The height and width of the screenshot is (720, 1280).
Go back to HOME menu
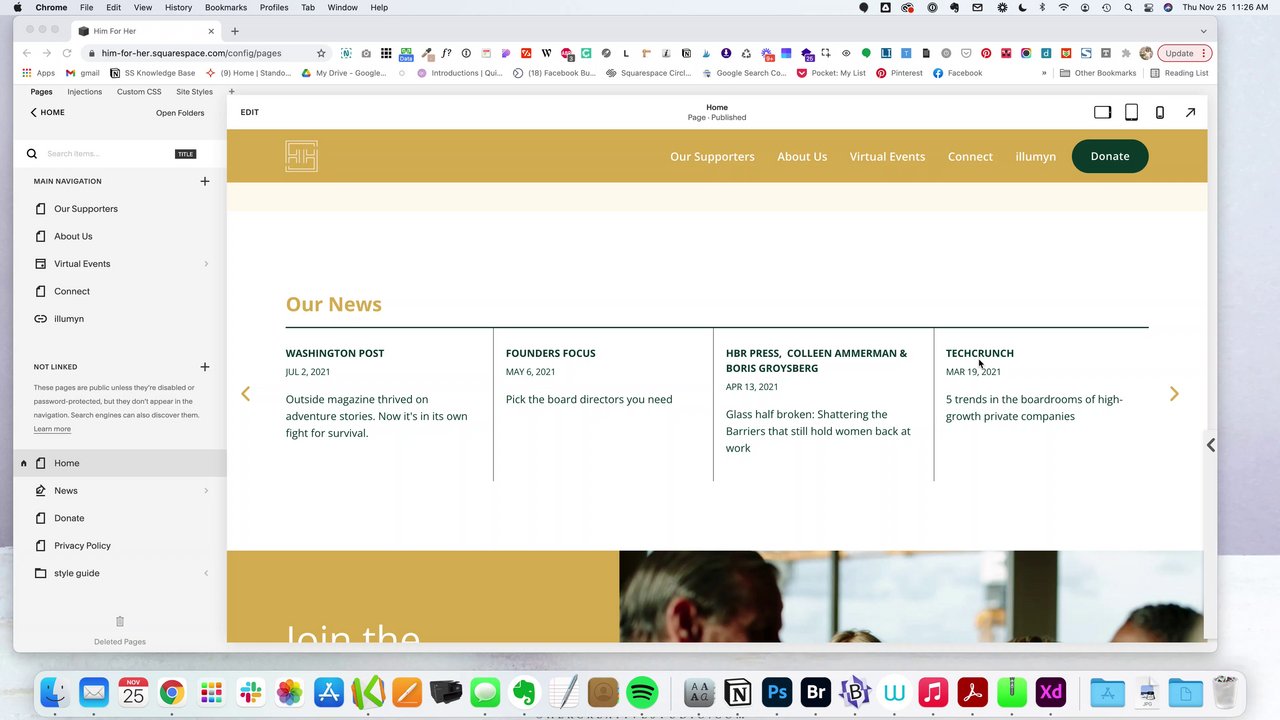click(47, 113)
